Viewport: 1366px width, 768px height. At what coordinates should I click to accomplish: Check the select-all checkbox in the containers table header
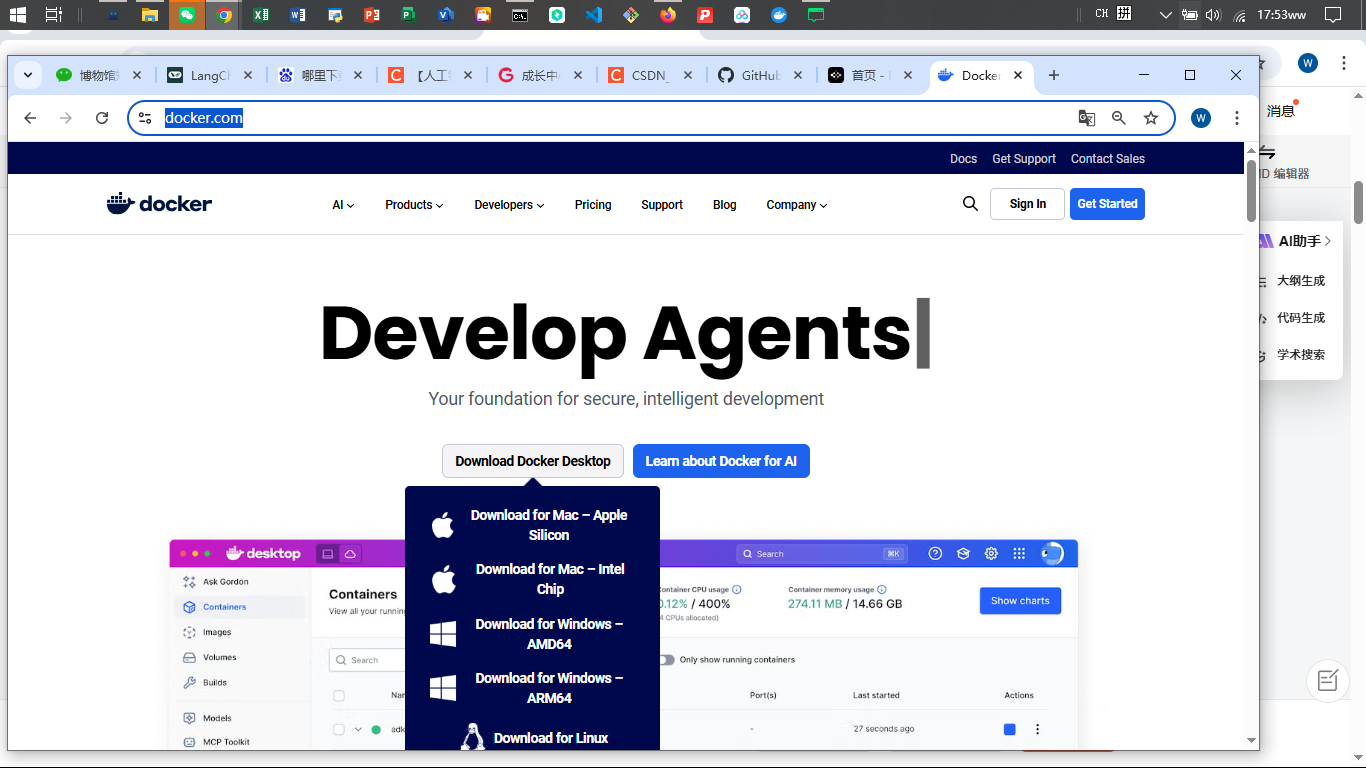coord(339,696)
